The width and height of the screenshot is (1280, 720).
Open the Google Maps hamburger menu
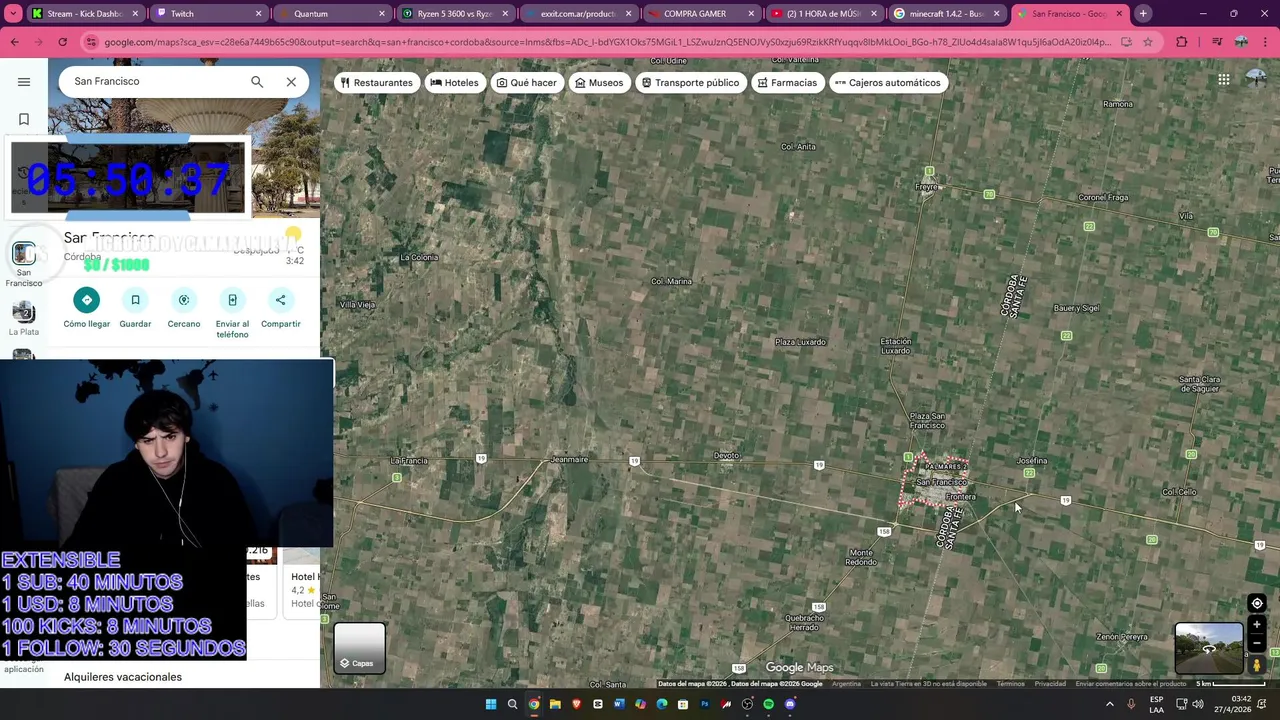pyautogui.click(x=24, y=82)
